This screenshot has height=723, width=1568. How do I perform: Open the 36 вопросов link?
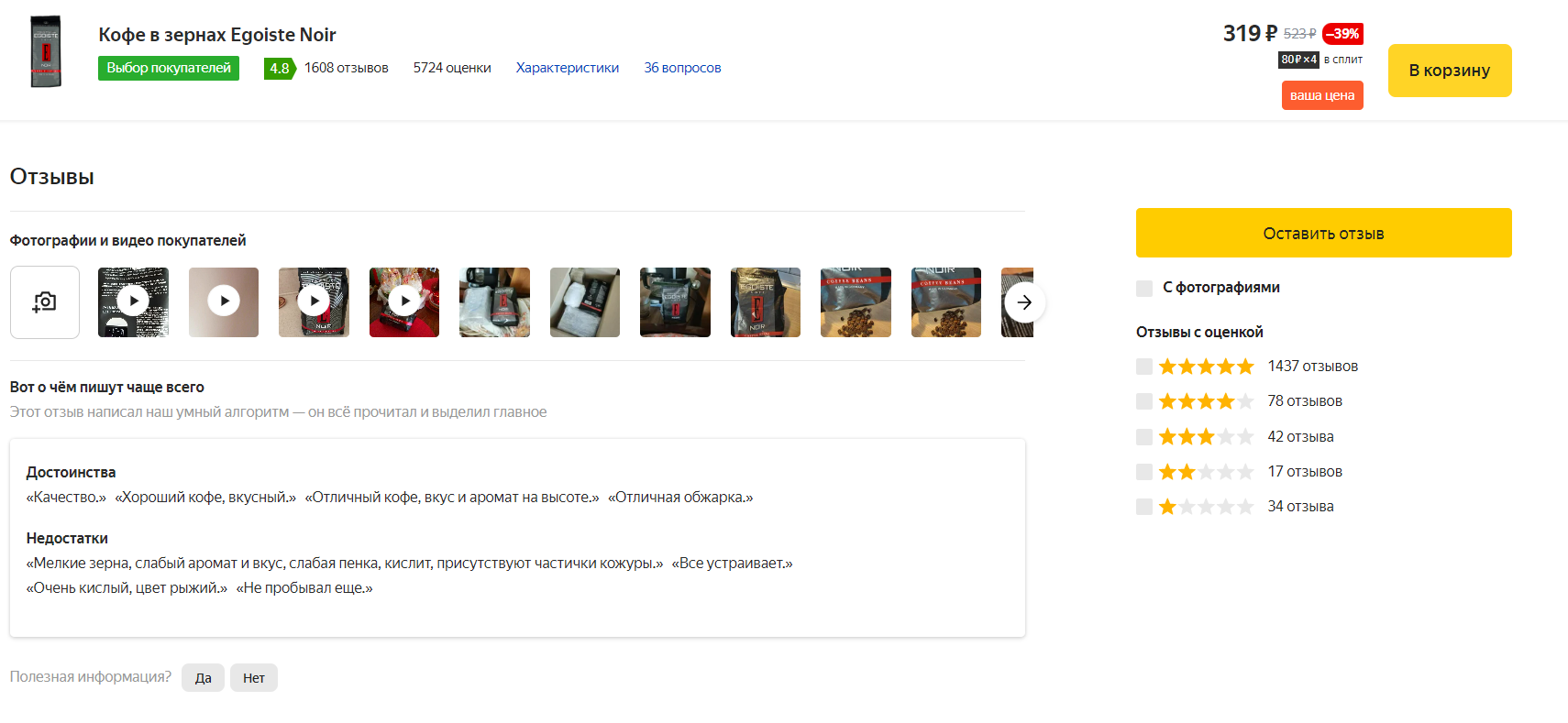(682, 68)
